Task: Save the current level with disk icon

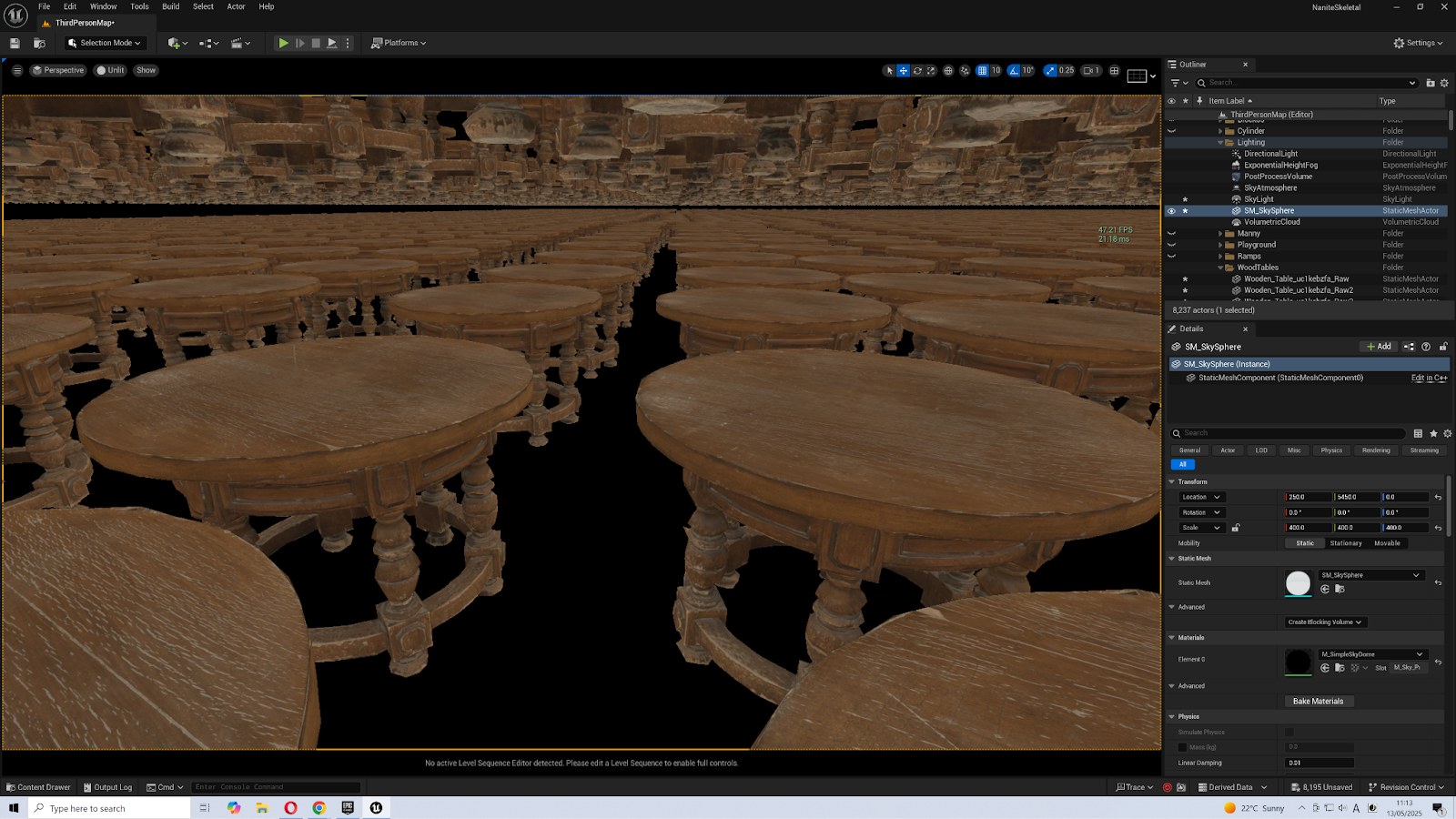Action: (15, 43)
